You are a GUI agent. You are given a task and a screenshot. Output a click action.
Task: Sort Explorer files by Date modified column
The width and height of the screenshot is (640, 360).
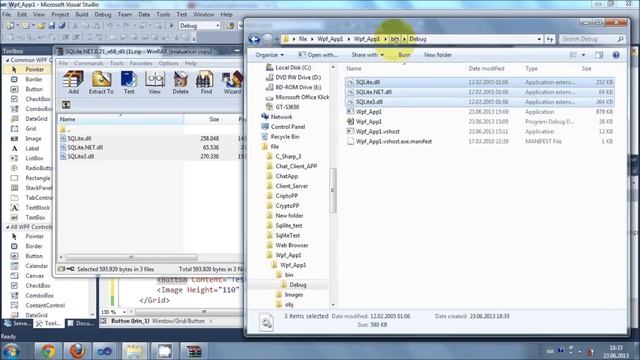tap(486, 69)
